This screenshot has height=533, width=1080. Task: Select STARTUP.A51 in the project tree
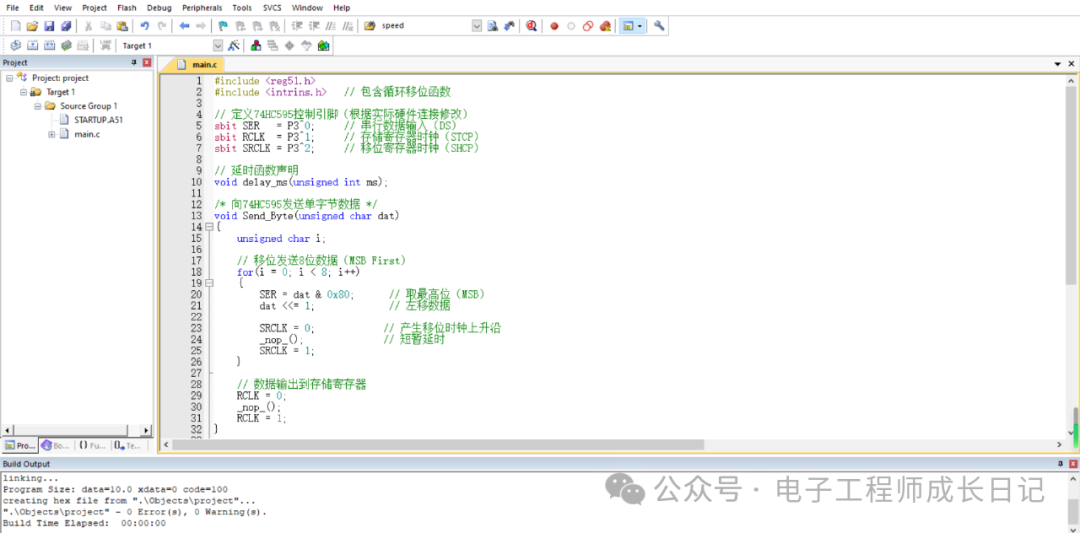(x=98, y=120)
